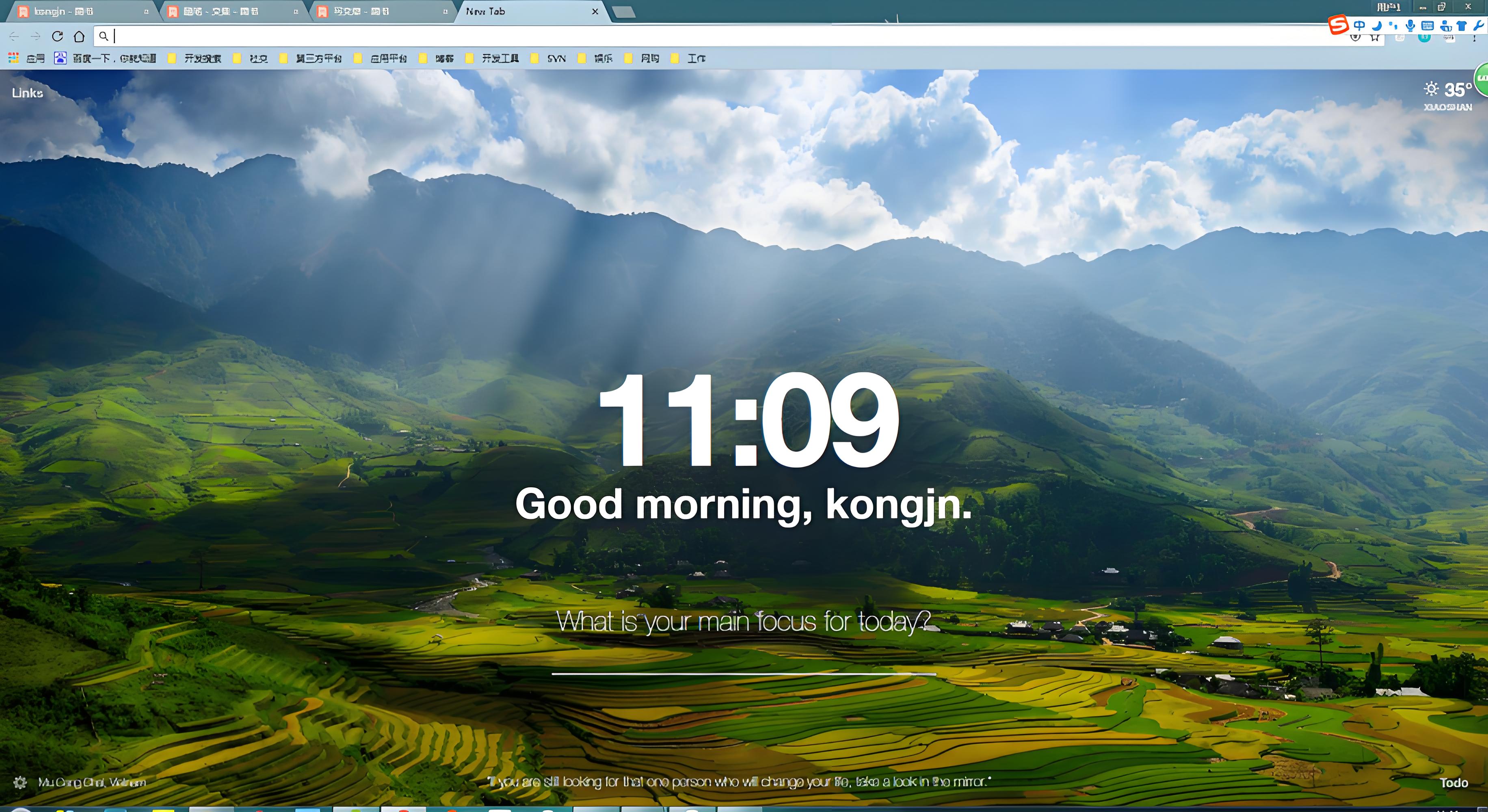Toggle Sogou Chinese/English input mode
This screenshot has width=1488, height=812.
click(1359, 26)
